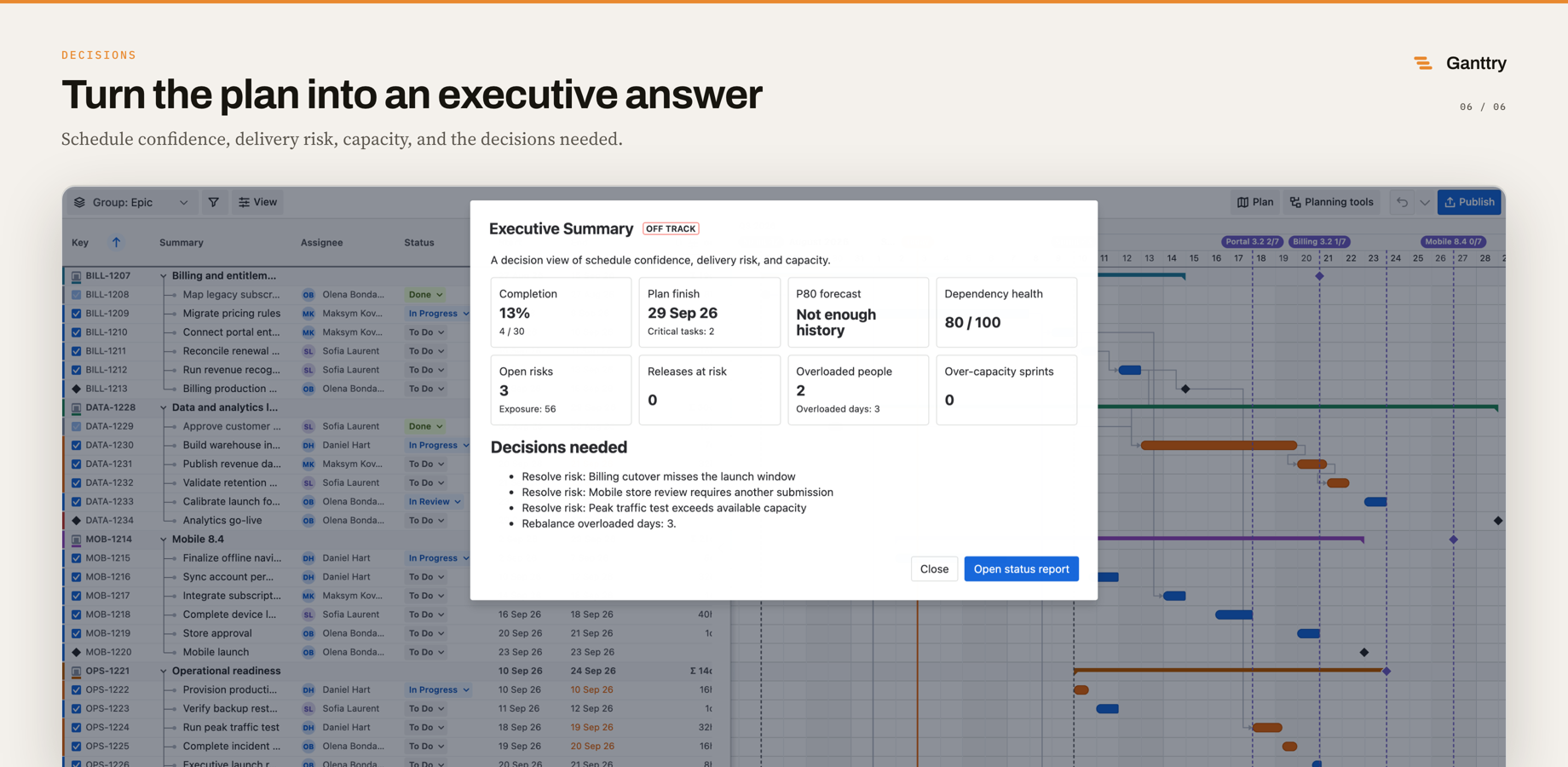Publish the plan
The width and height of the screenshot is (1568, 767).
[x=1469, y=202]
